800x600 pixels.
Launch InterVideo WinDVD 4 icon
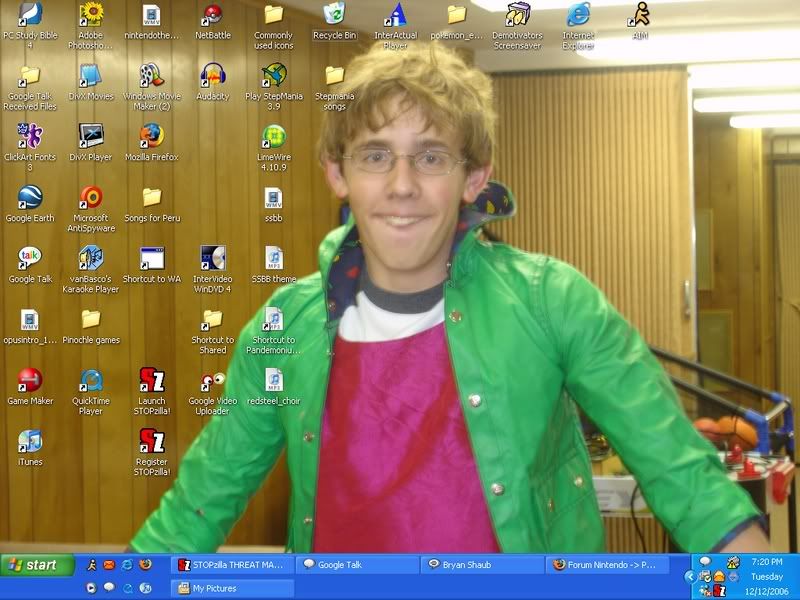coord(213,269)
